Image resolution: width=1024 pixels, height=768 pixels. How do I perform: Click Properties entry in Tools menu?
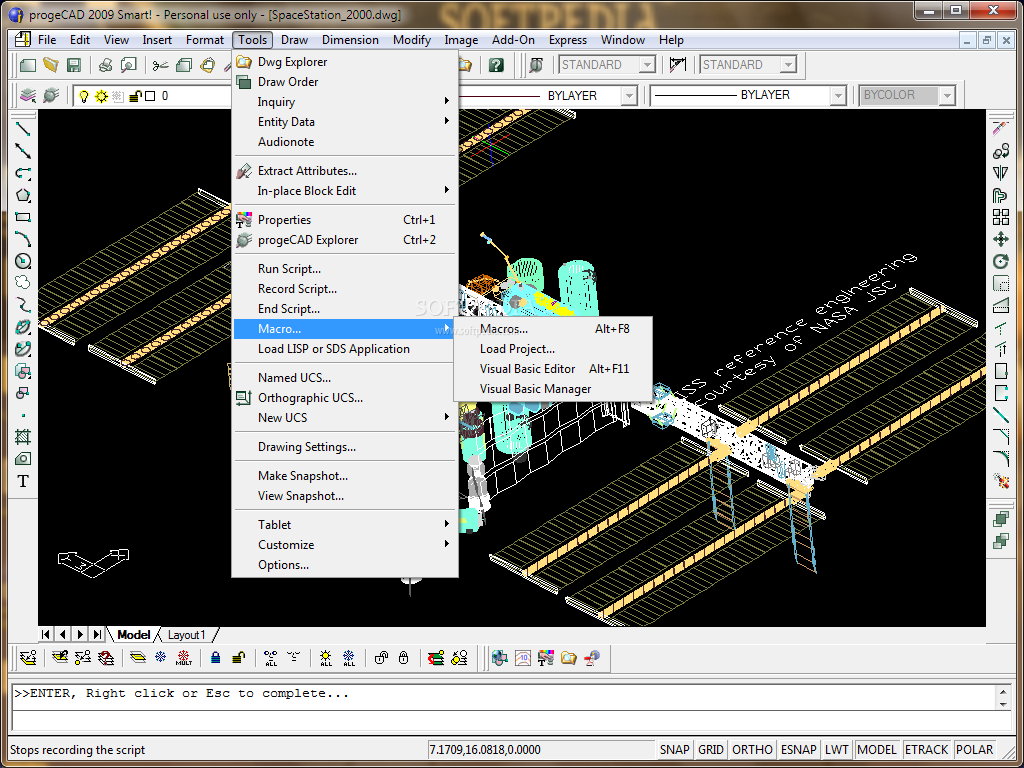[345, 220]
